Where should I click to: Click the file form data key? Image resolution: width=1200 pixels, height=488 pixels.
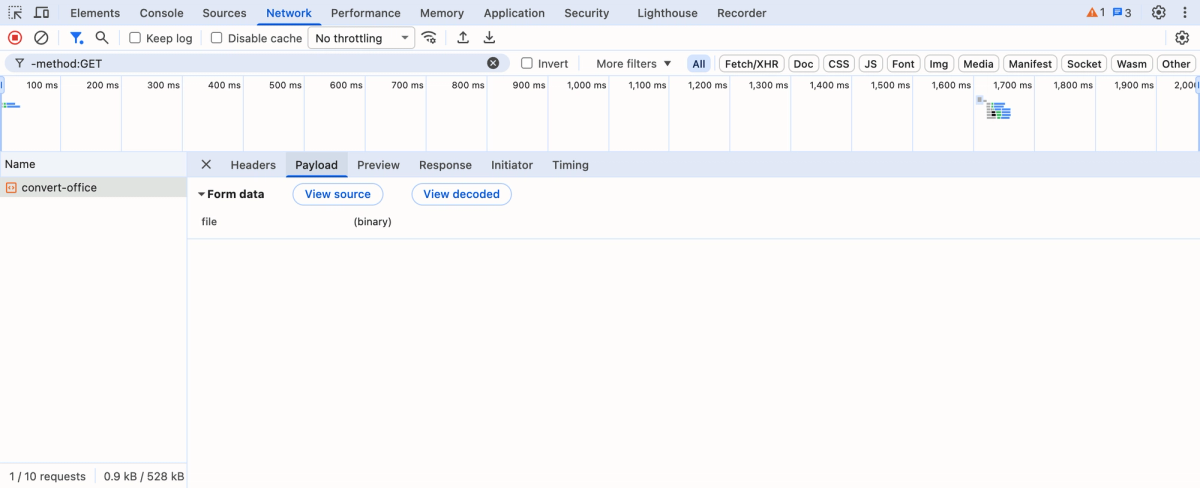209,222
